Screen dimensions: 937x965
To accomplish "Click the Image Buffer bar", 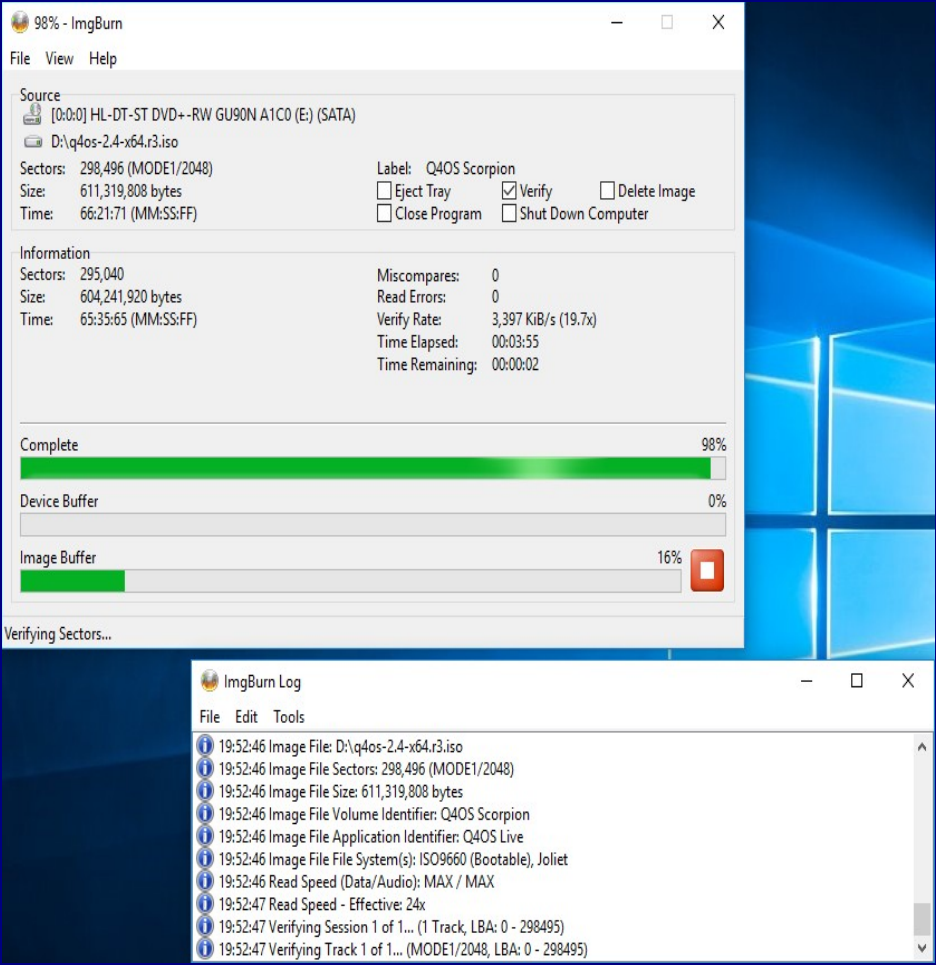I will pyautogui.click(x=351, y=581).
